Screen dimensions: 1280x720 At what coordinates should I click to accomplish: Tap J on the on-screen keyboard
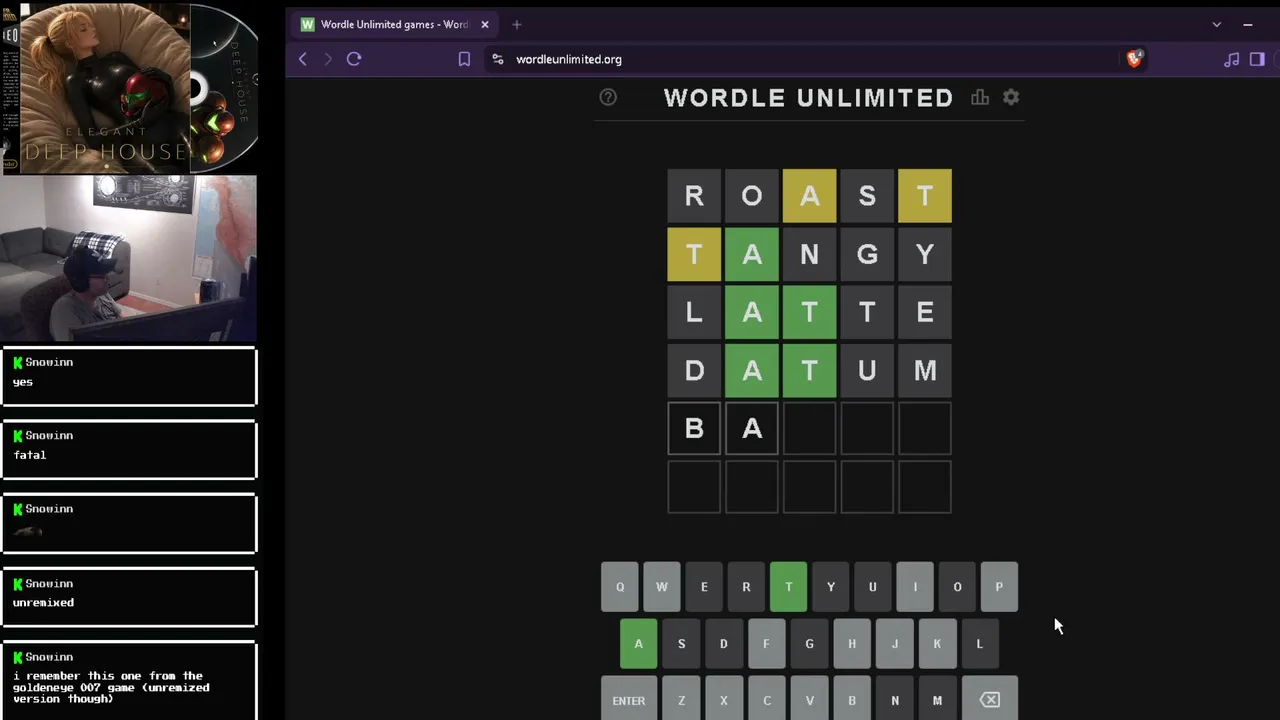click(x=895, y=644)
